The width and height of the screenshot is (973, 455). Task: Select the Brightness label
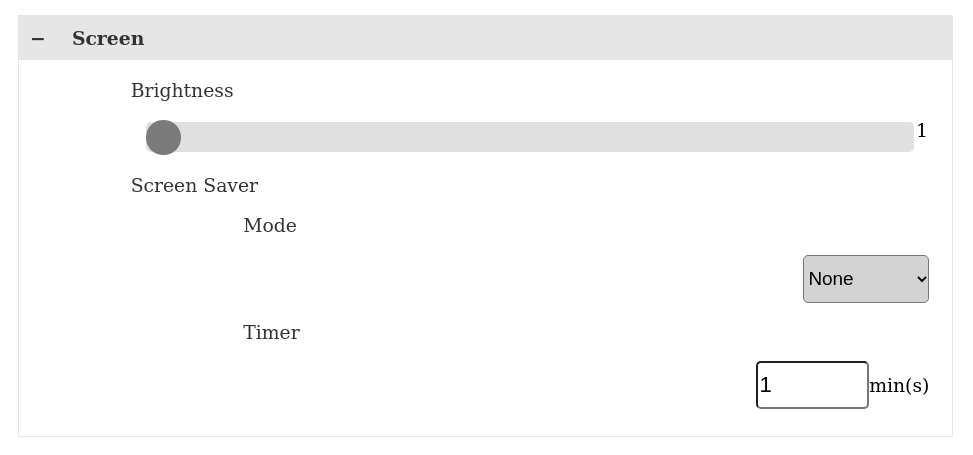click(182, 91)
